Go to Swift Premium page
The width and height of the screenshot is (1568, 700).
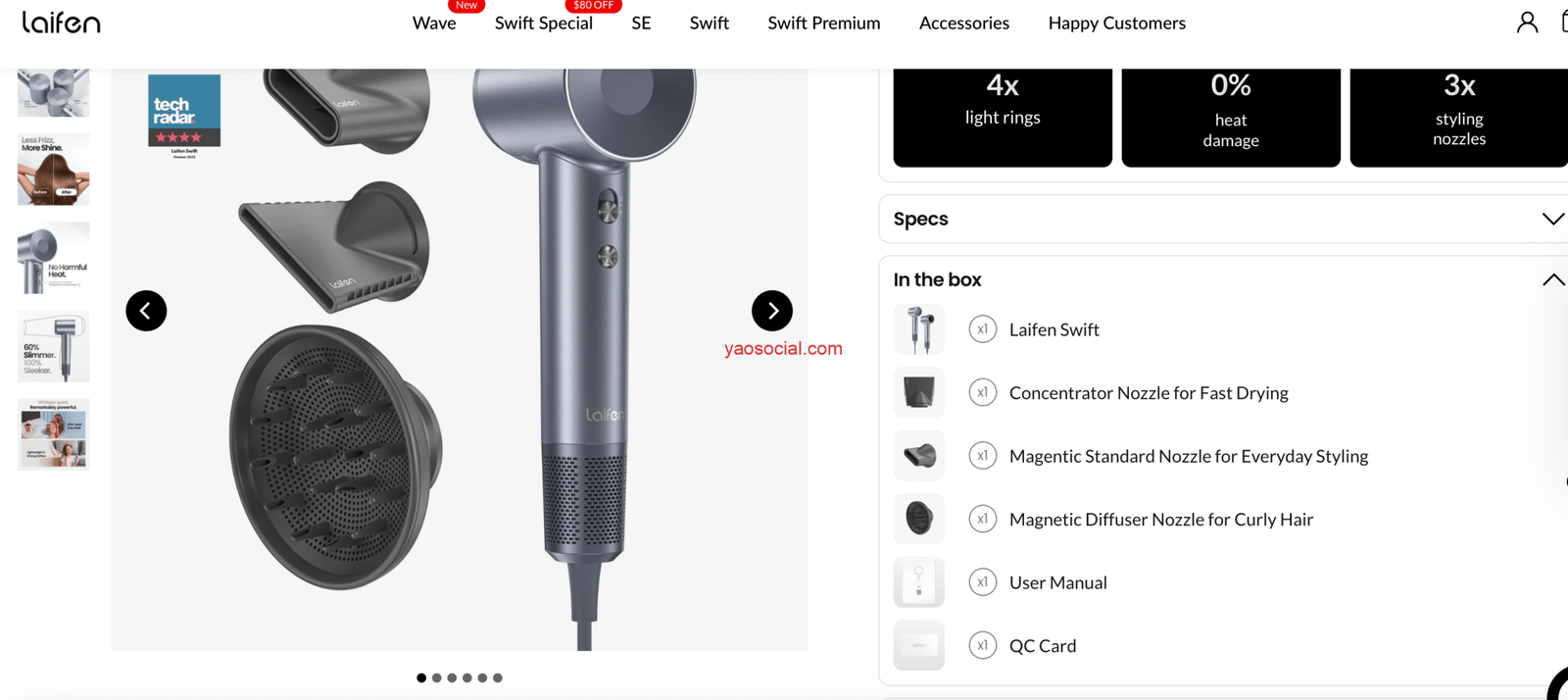point(824,23)
